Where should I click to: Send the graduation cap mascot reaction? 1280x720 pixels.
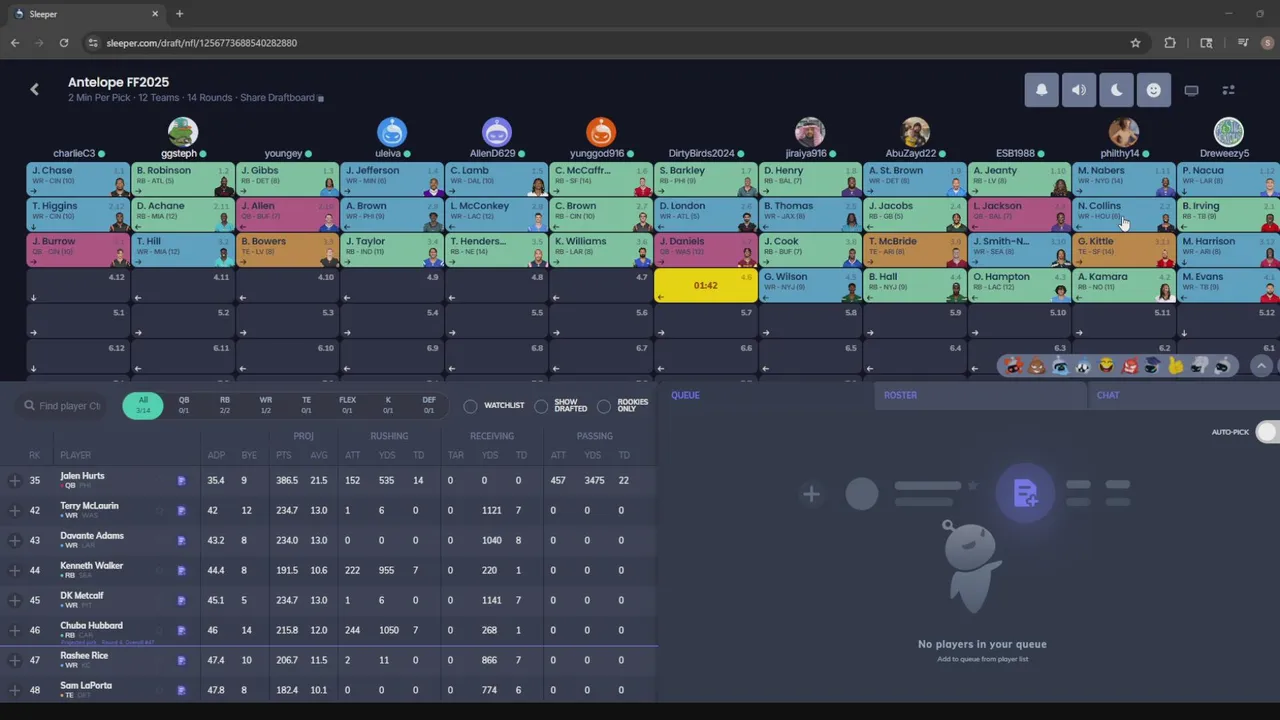pos(1152,367)
